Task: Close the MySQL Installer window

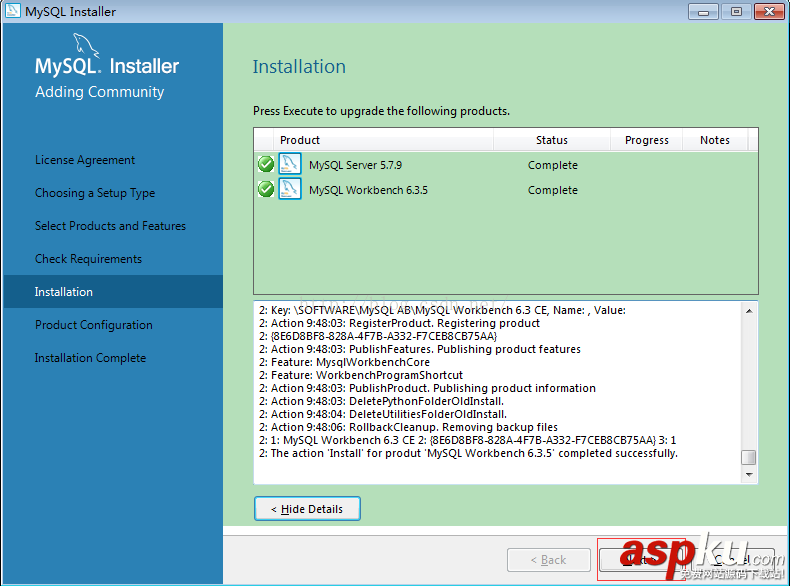Action: pyautogui.click(x=769, y=12)
